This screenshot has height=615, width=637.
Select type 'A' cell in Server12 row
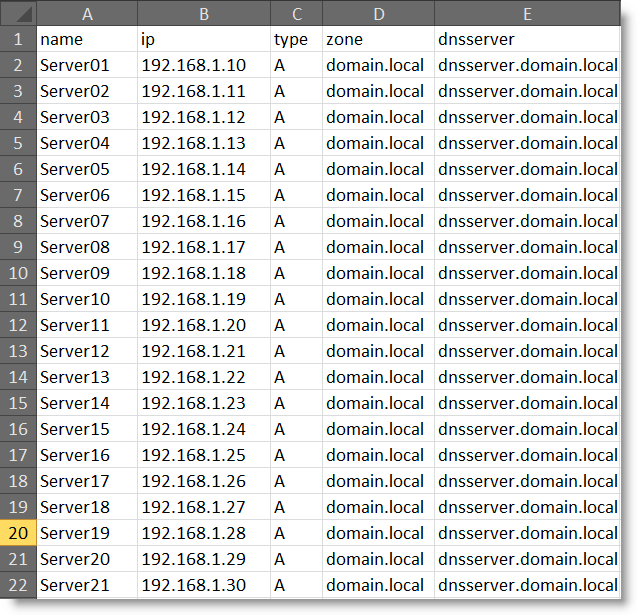pyautogui.click(x=297, y=351)
